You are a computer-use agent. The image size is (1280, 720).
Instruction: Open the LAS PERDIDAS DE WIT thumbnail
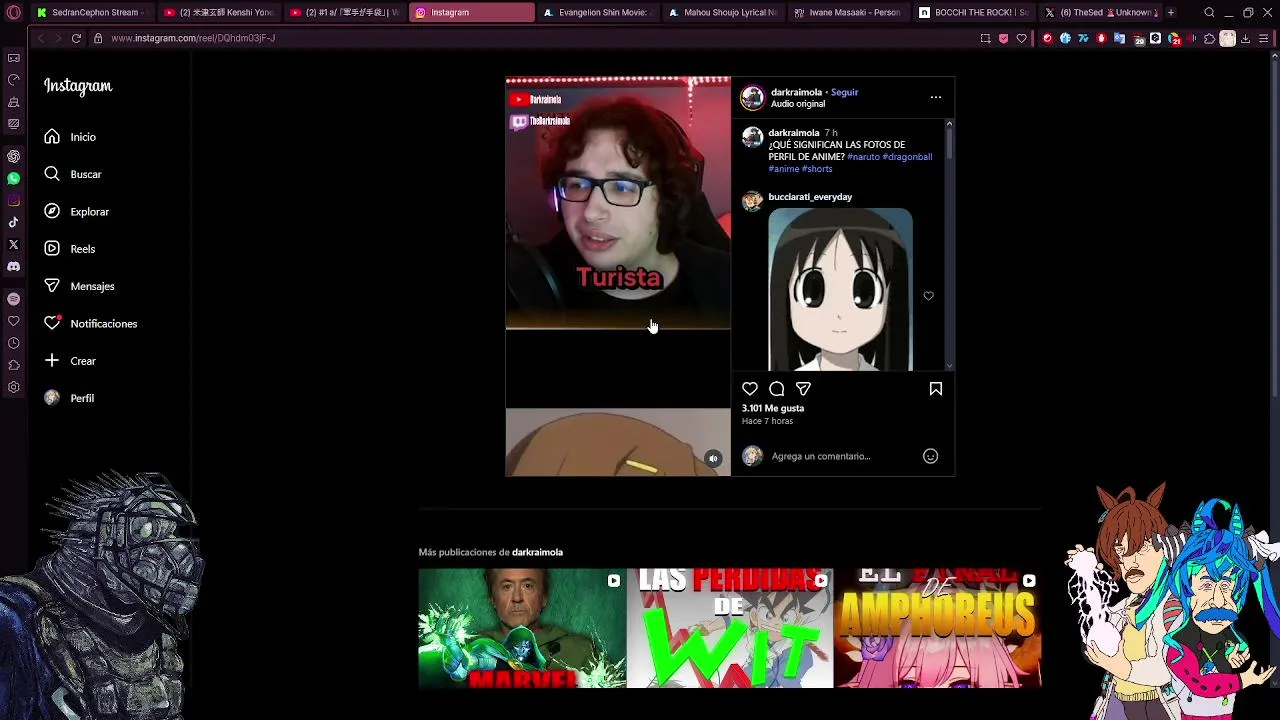pos(730,628)
